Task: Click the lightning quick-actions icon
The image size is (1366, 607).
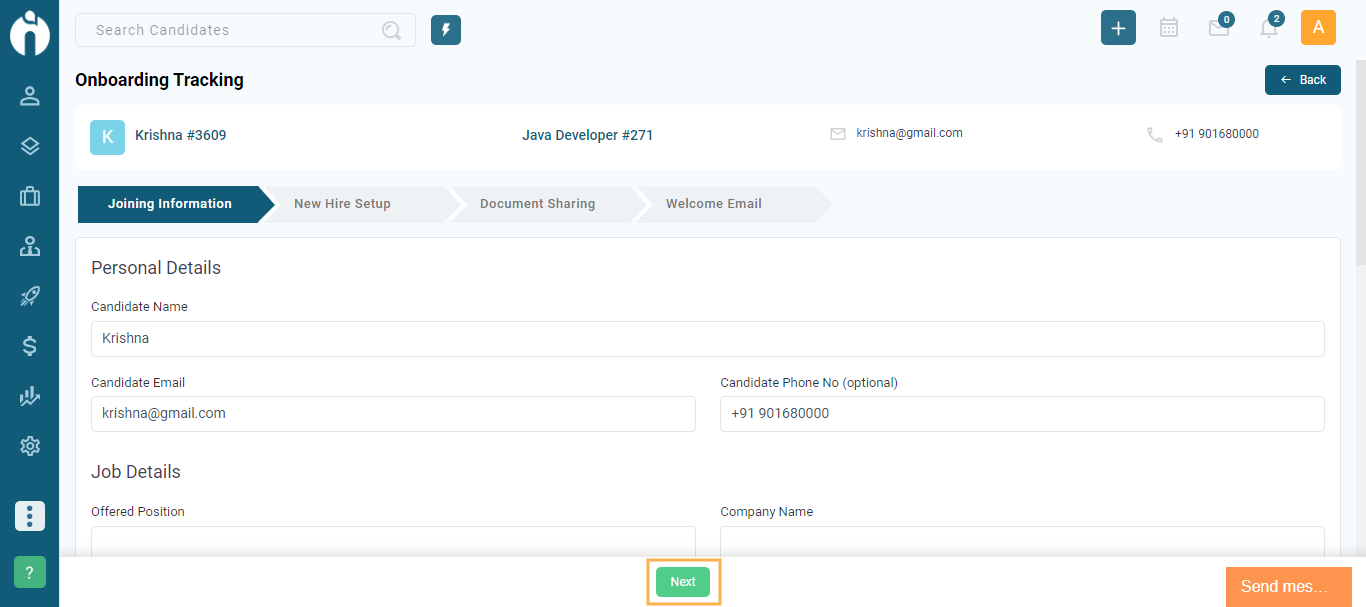Action: click(445, 30)
